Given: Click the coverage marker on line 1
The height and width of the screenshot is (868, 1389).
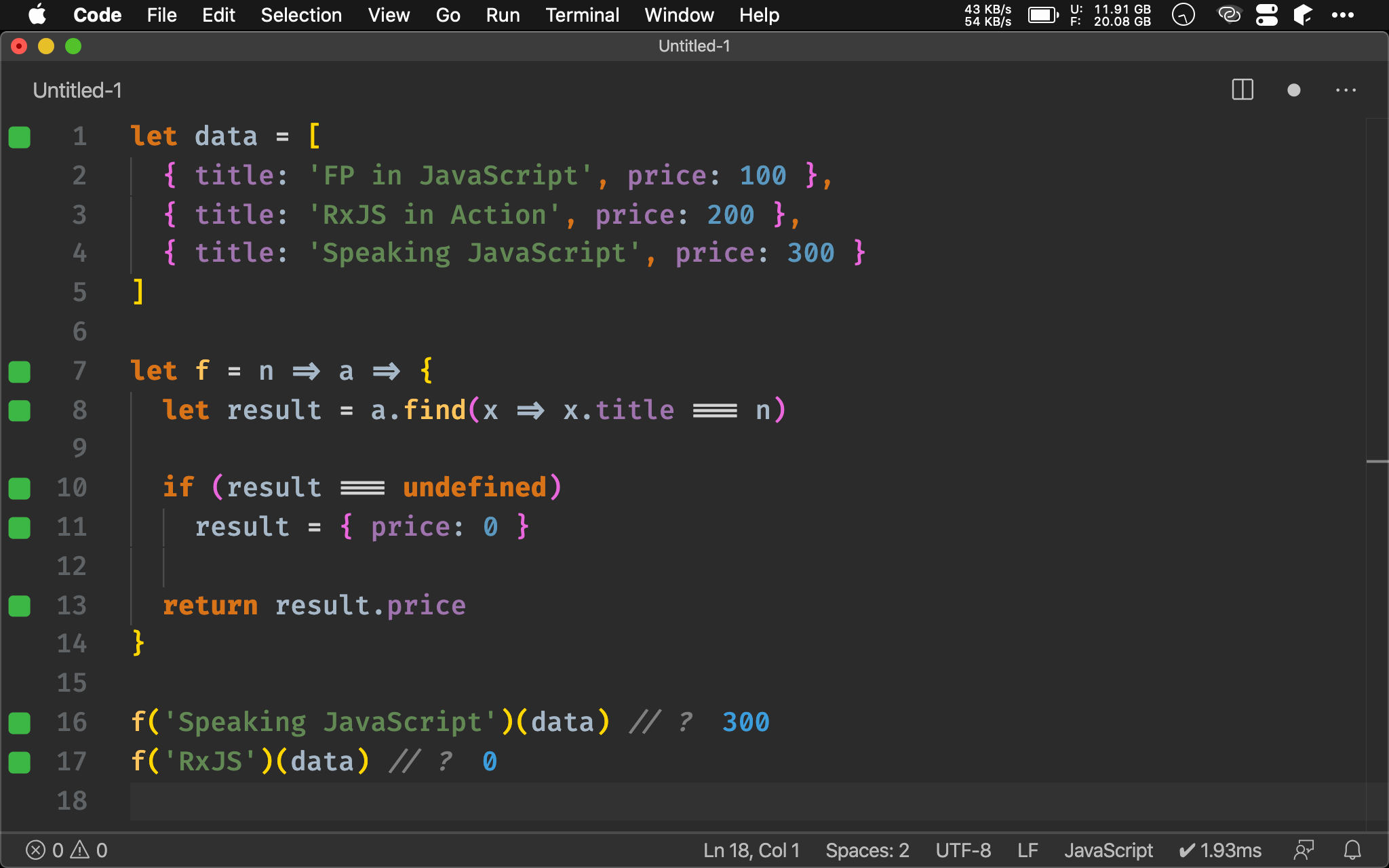Looking at the screenshot, I should [20, 137].
